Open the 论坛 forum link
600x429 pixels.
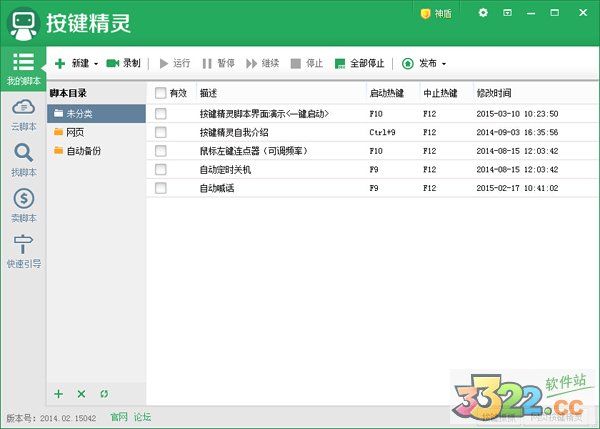[142, 417]
